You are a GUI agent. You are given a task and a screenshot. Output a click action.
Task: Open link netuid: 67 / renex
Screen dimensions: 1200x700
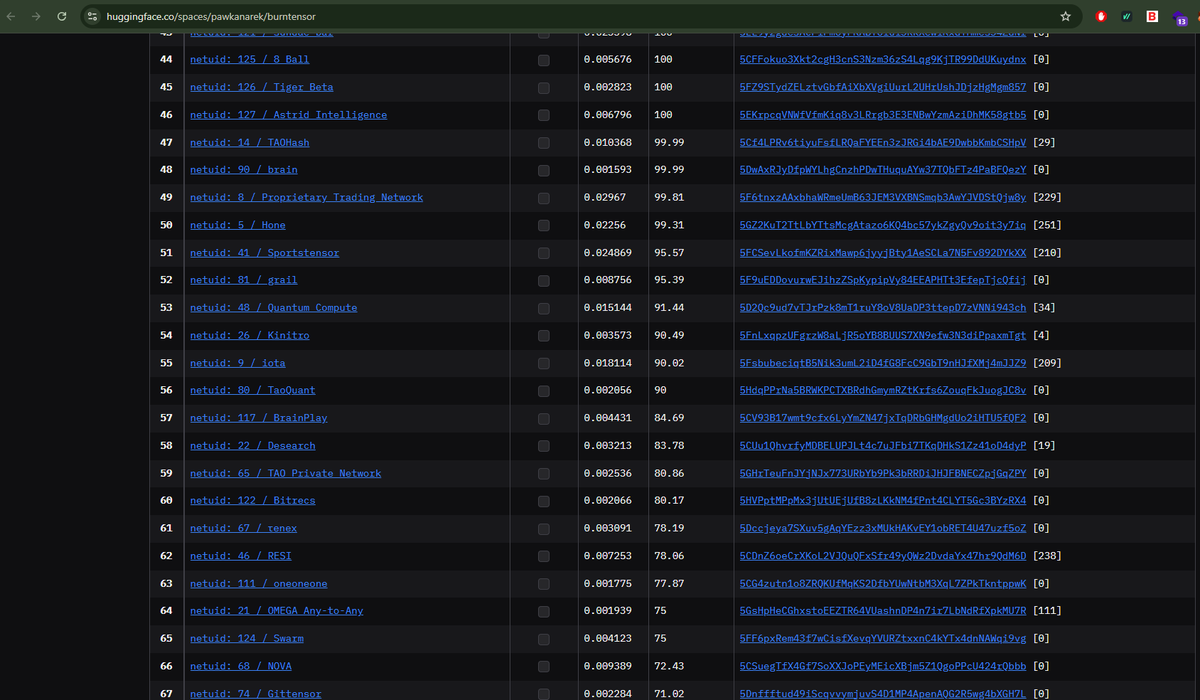click(244, 528)
